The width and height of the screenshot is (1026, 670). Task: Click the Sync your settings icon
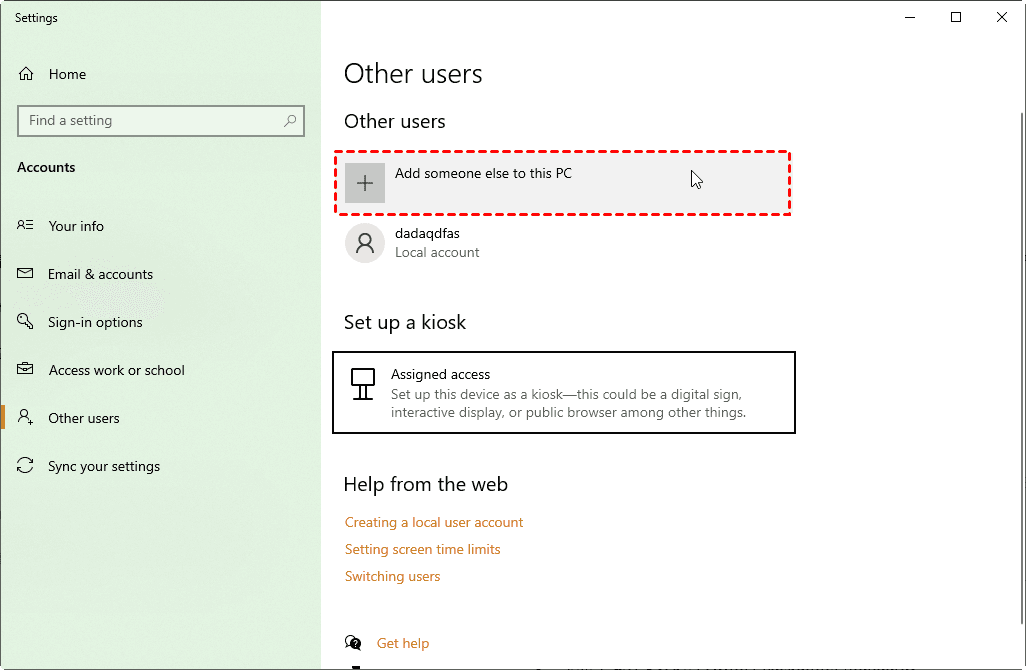pyautogui.click(x=26, y=466)
